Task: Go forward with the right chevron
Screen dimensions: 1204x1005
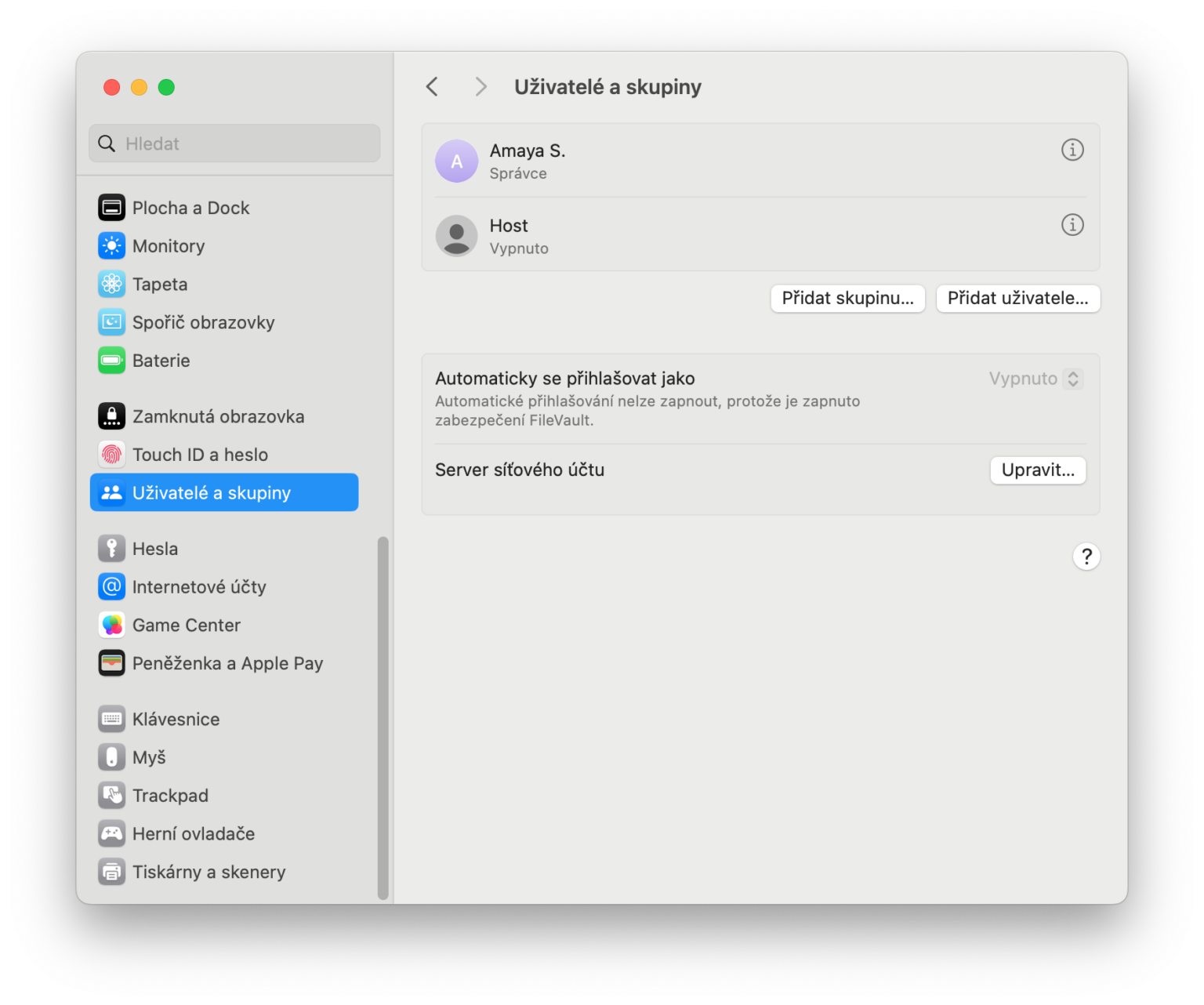Action: [x=481, y=87]
